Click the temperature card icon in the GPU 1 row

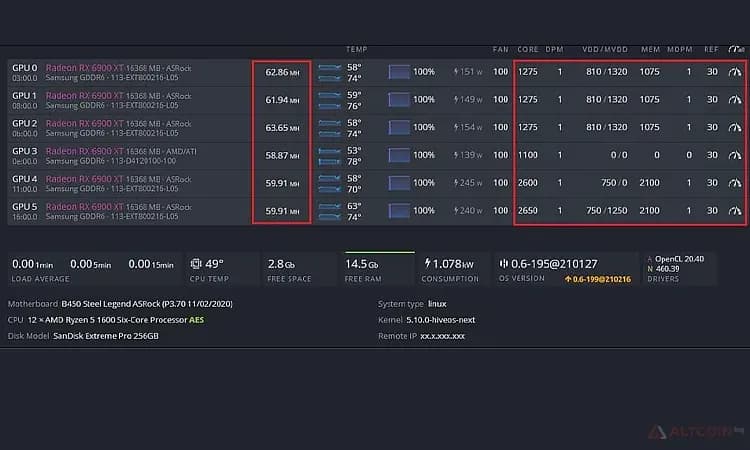[330, 100]
